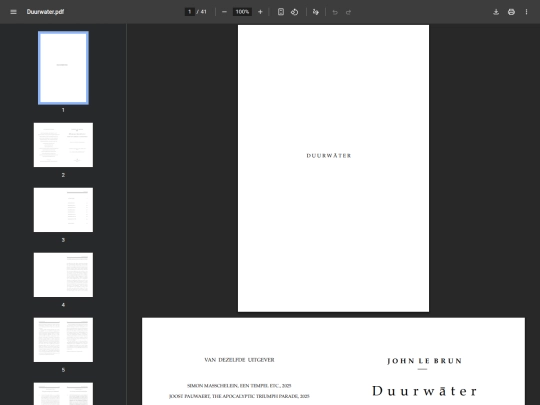Toggle the sidebar menu icon
540x405 pixels.
pyautogui.click(x=13, y=12)
